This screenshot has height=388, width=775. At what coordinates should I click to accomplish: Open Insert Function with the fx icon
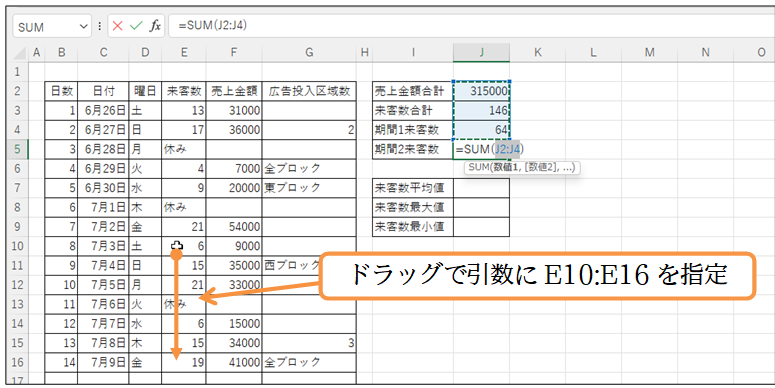click(x=155, y=26)
